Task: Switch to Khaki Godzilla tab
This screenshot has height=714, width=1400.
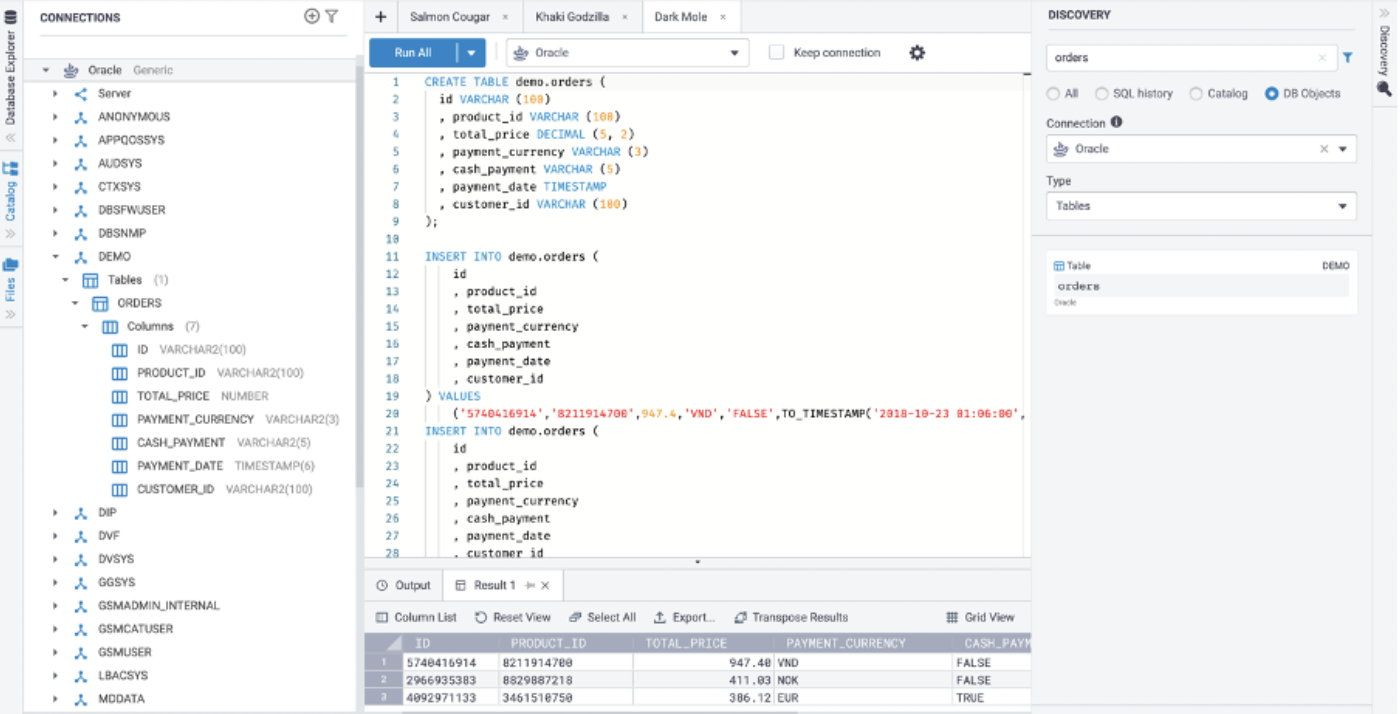Action: 573,17
